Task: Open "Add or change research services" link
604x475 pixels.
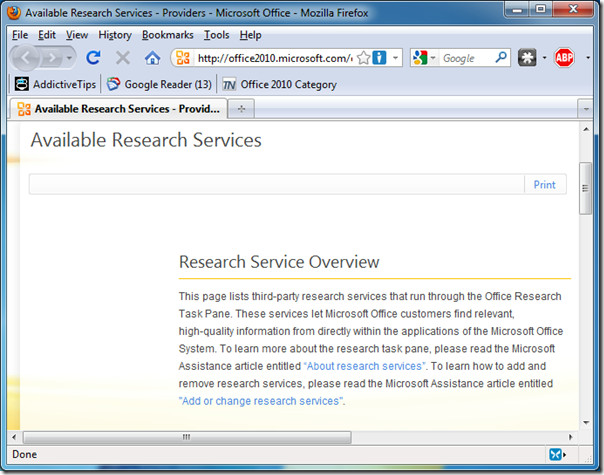Action: 261,401
